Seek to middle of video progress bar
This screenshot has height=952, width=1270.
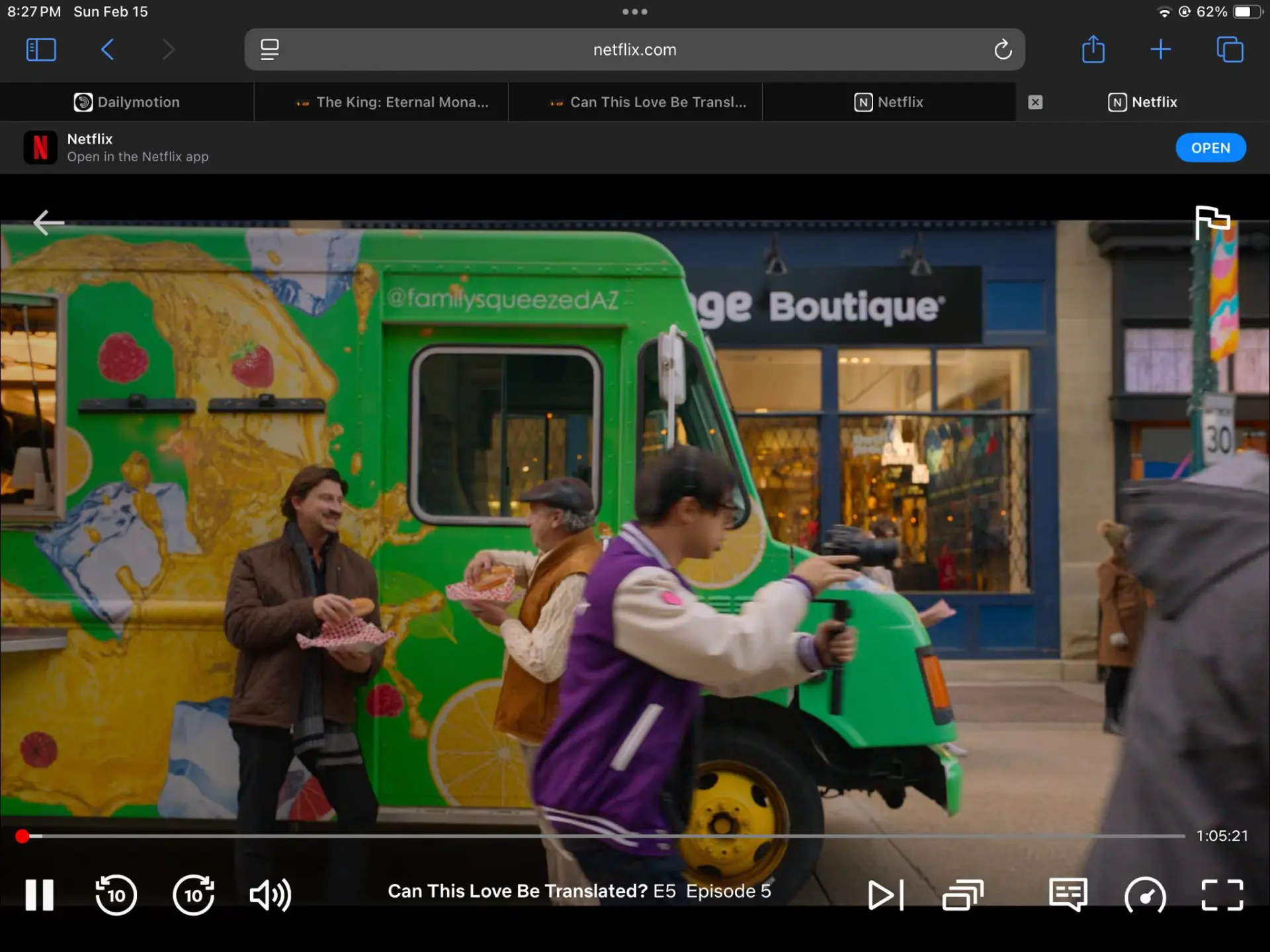coord(601,836)
